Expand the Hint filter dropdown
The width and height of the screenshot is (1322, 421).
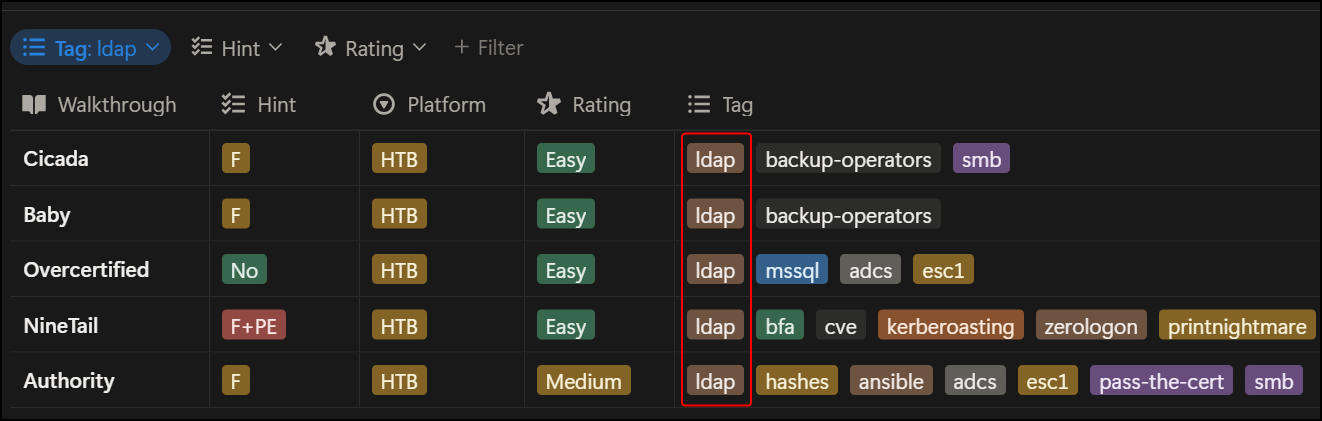click(237, 47)
